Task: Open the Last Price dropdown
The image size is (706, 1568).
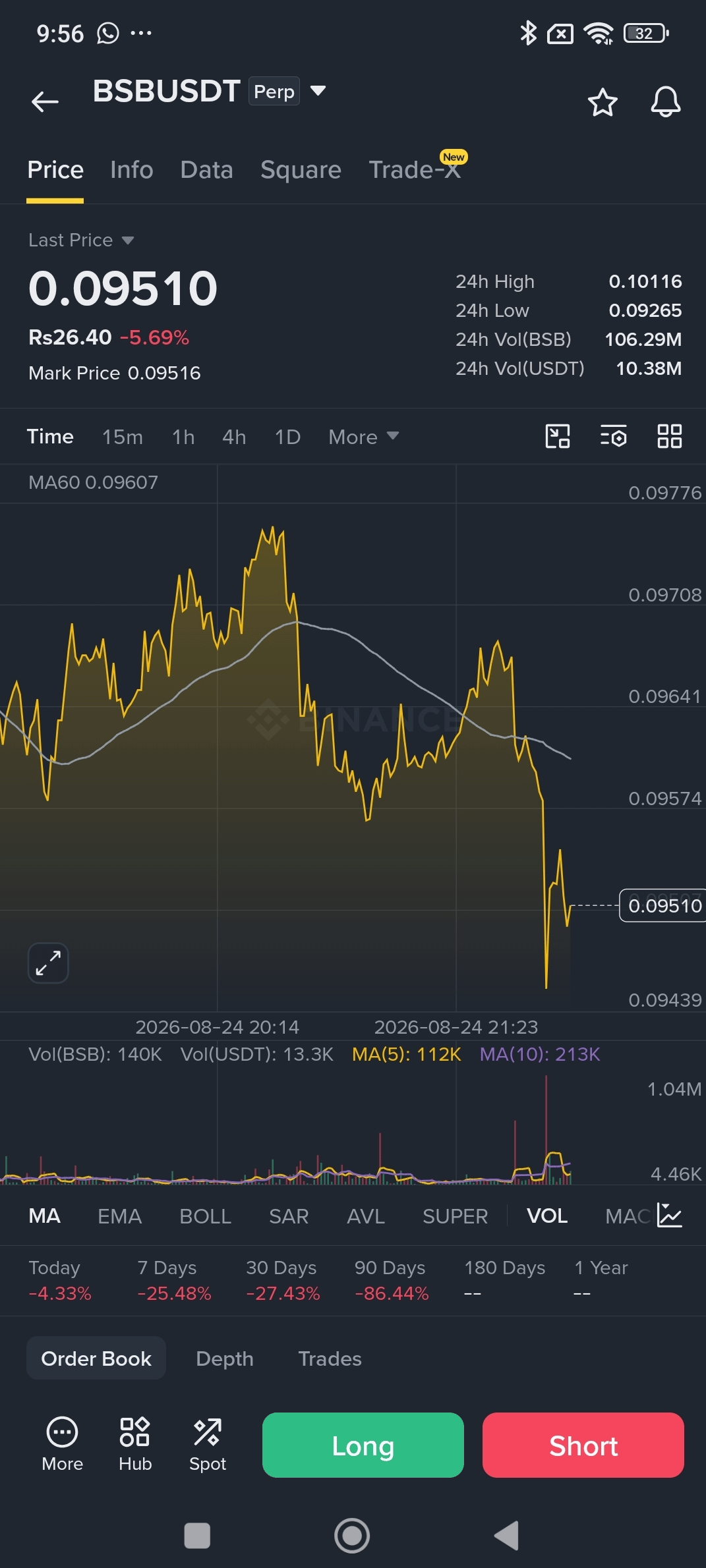Action: pyautogui.click(x=81, y=240)
